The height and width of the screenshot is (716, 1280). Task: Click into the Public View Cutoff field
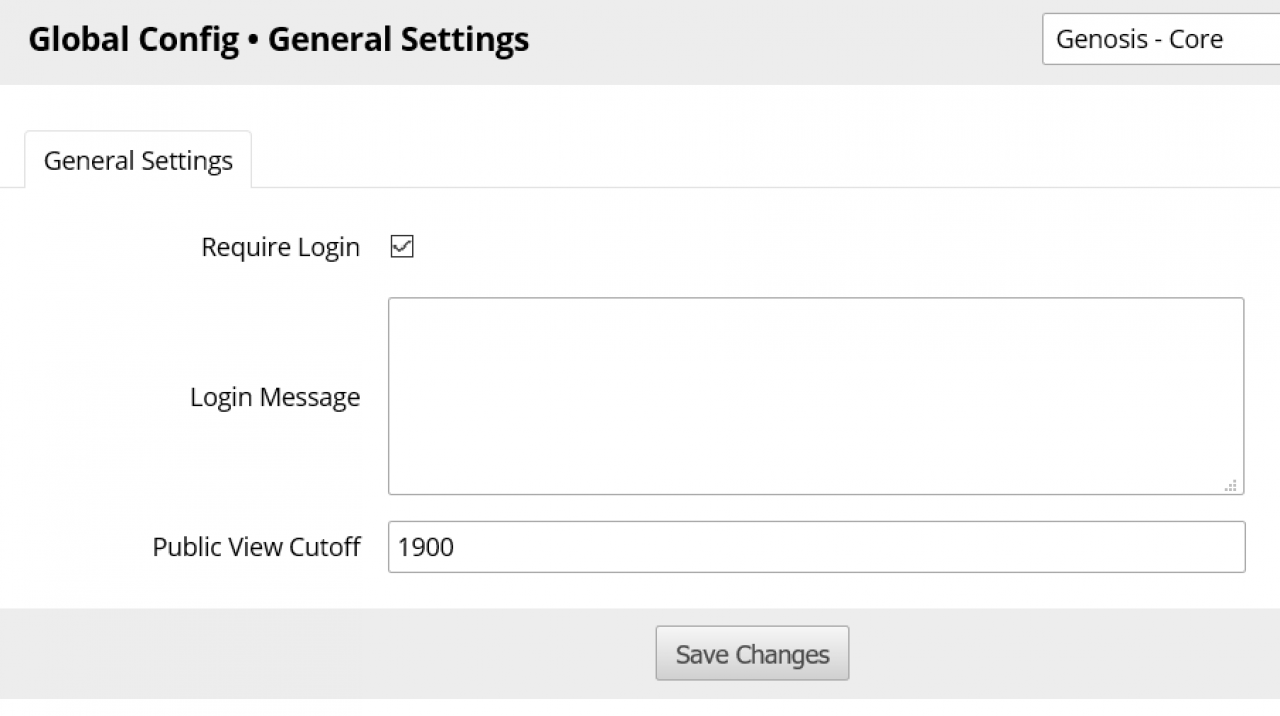(815, 547)
